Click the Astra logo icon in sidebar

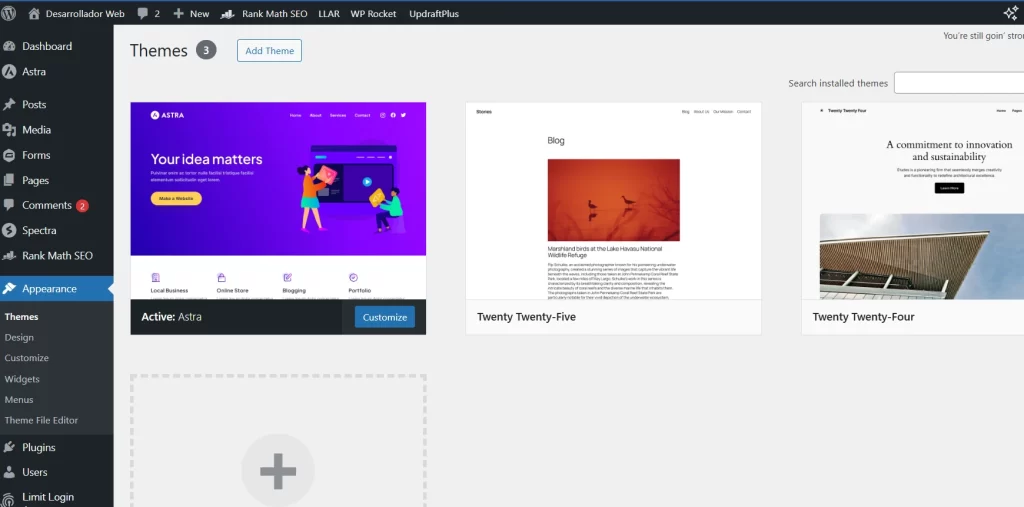[x=9, y=72]
